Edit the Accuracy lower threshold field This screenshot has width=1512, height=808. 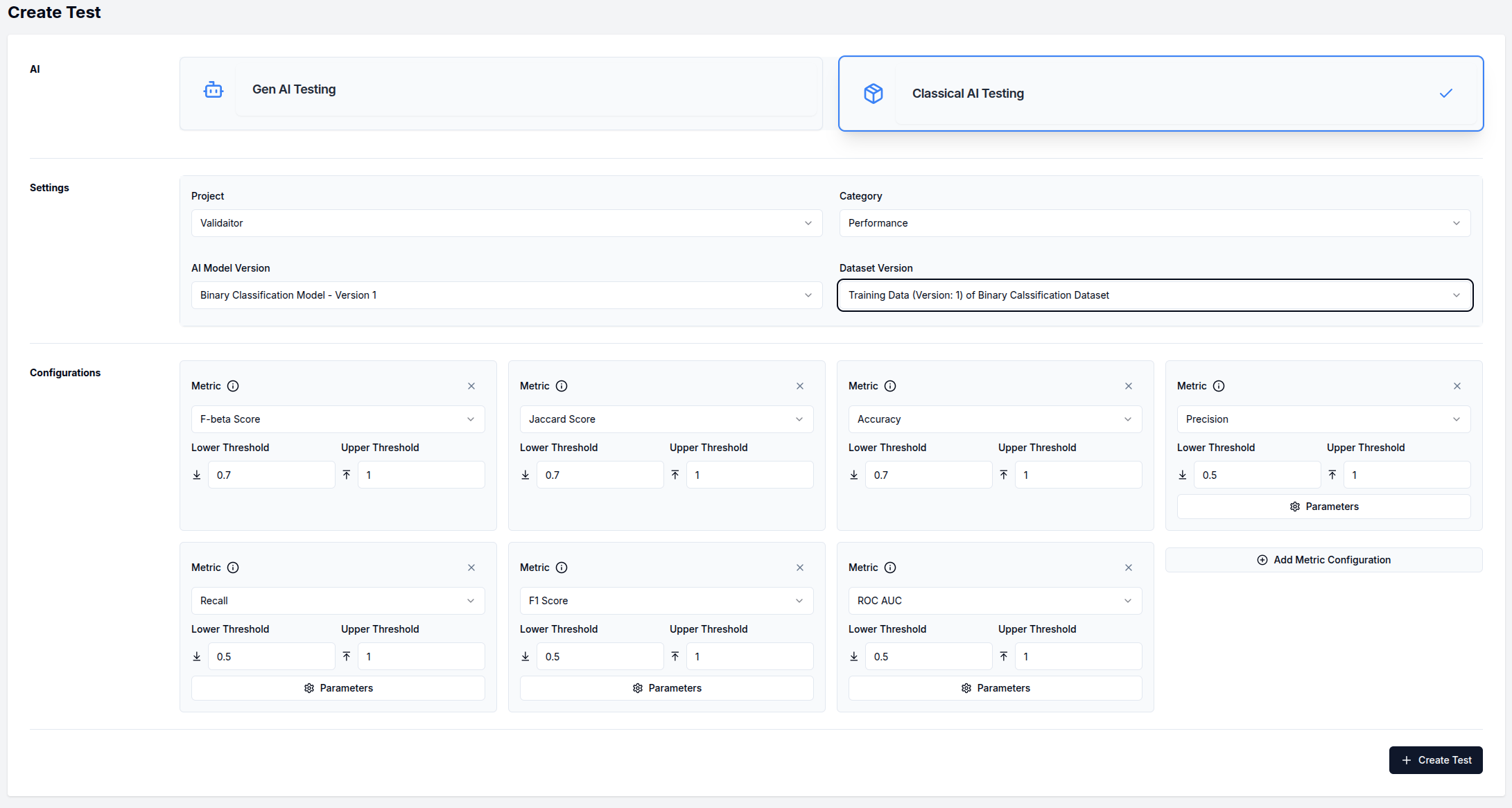pyautogui.click(x=928, y=475)
